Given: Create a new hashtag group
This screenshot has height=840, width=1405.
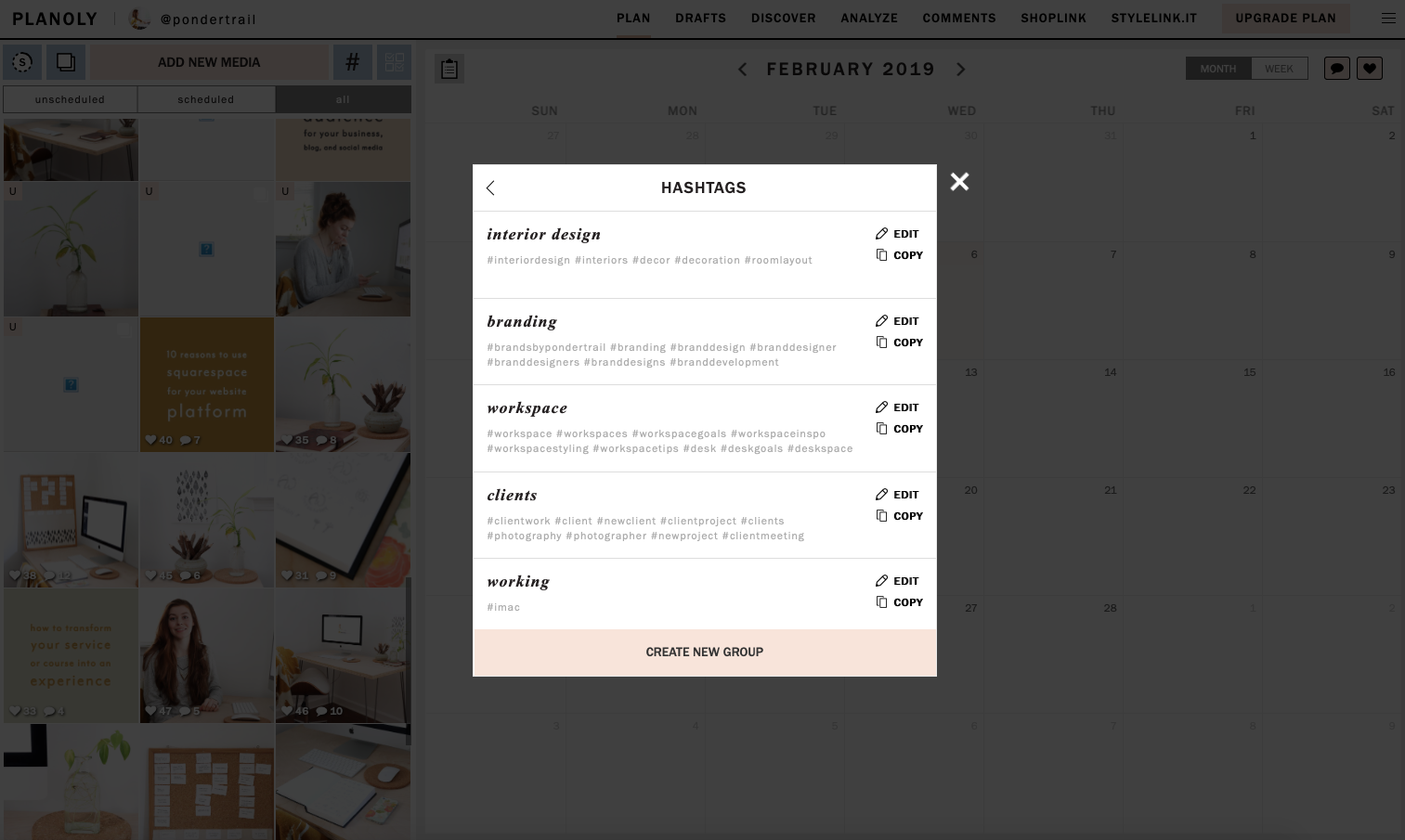Looking at the screenshot, I should point(705,653).
